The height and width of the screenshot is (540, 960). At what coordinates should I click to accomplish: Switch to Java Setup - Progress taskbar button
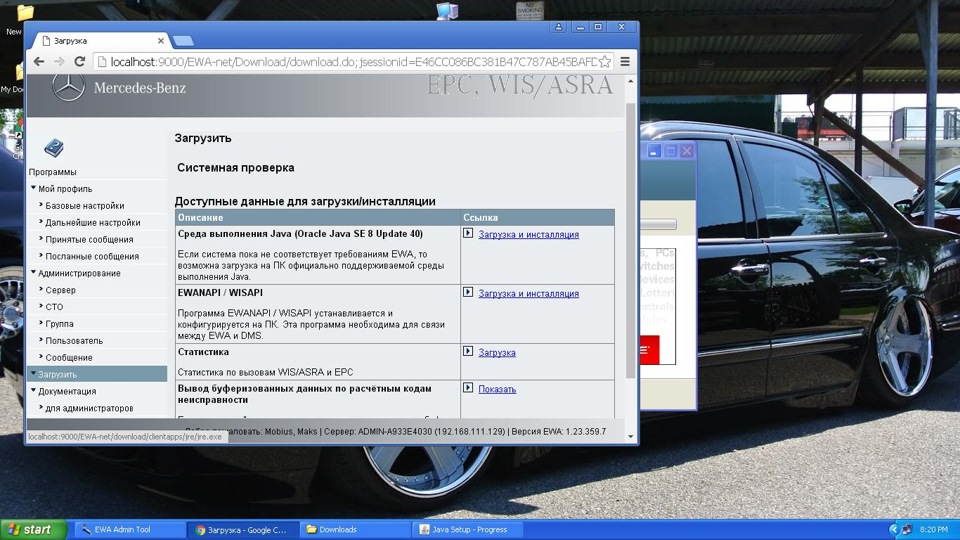468,530
